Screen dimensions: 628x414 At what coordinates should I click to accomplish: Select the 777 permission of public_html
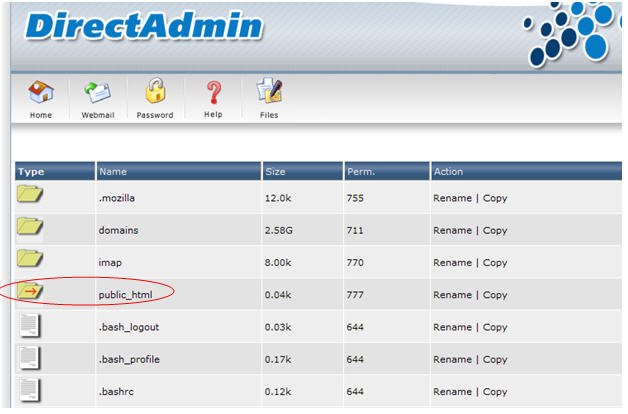355,295
